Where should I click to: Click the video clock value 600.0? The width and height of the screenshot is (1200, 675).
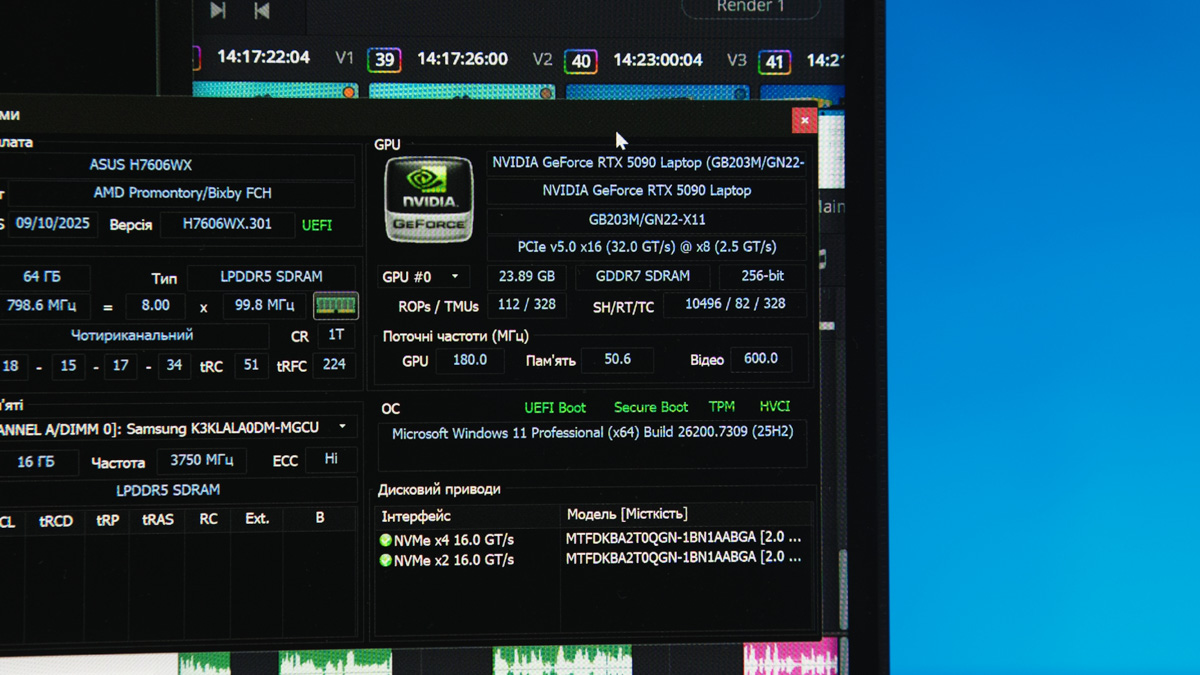point(761,359)
